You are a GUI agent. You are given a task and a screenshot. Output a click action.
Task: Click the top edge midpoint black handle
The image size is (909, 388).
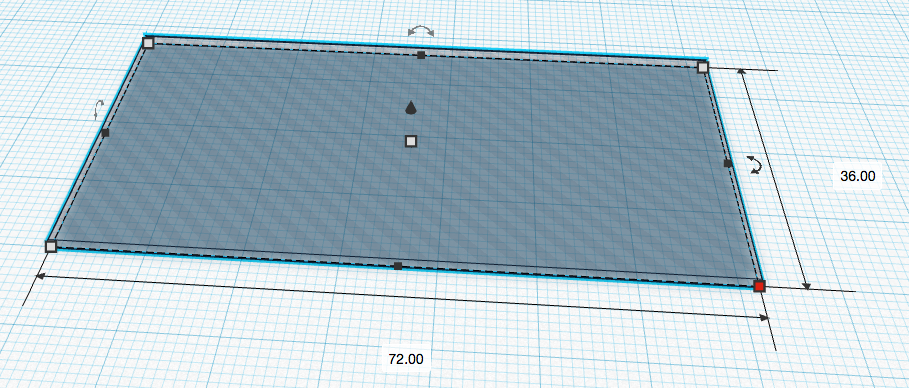[x=421, y=55]
